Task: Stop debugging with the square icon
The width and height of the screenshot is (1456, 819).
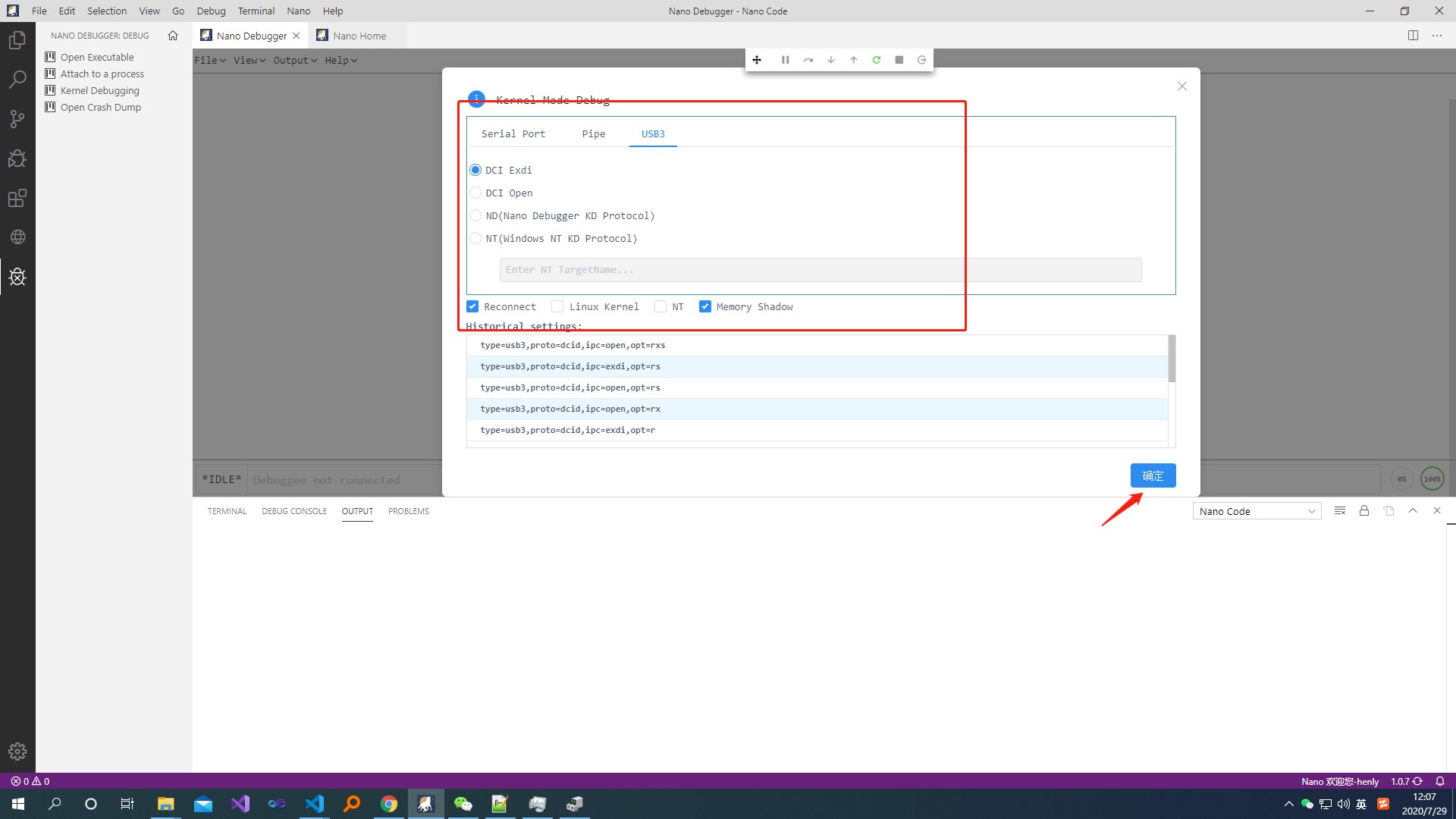Action: [899, 60]
